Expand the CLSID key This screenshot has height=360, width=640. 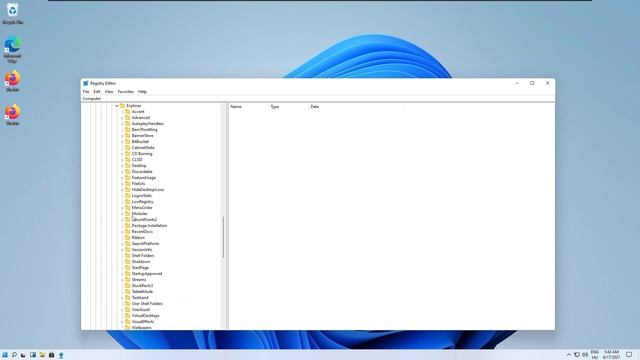(x=122, y=160)
